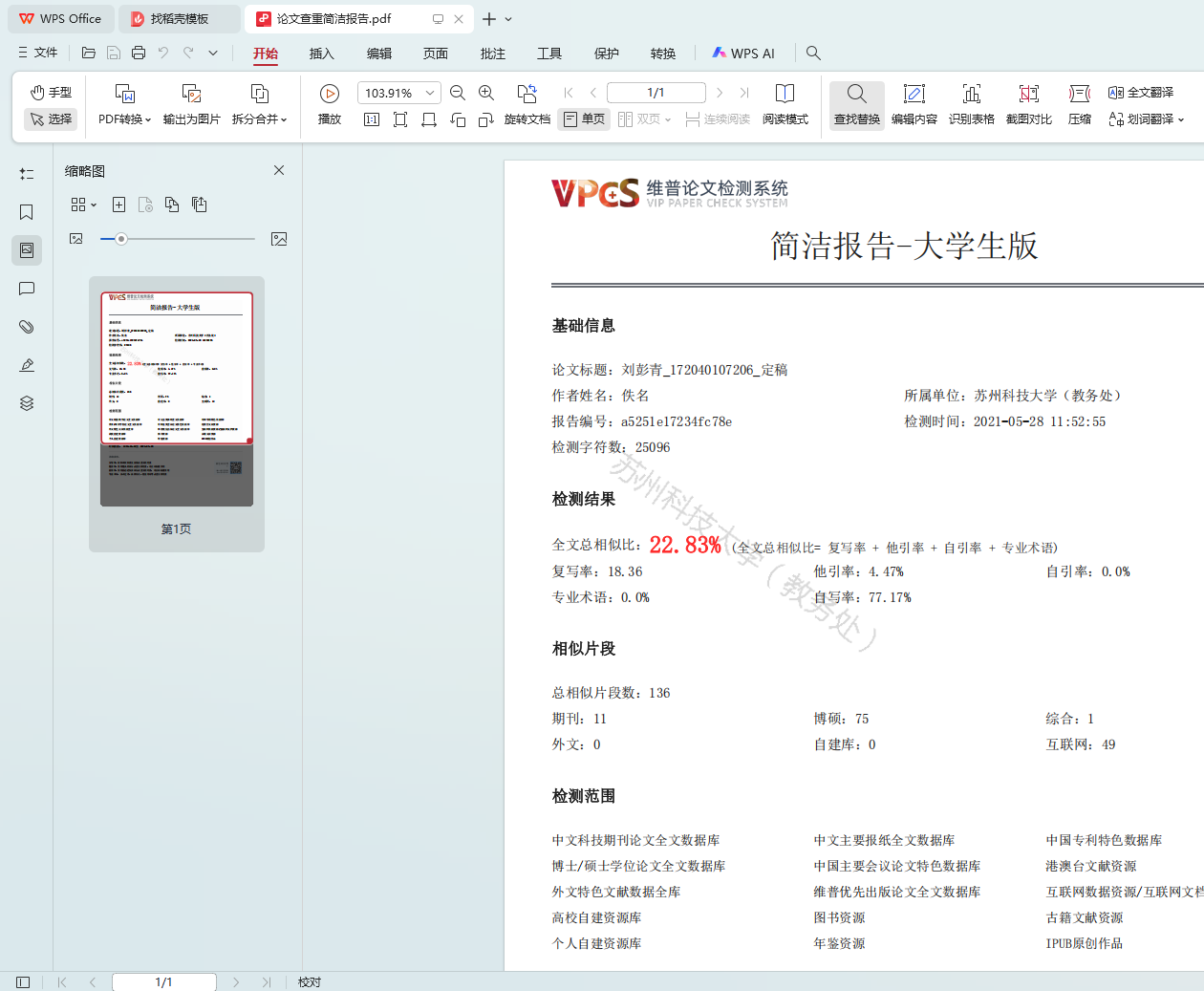
Task: Click 识别表格 recognize table tool
Action: click(x=972, y=105)
